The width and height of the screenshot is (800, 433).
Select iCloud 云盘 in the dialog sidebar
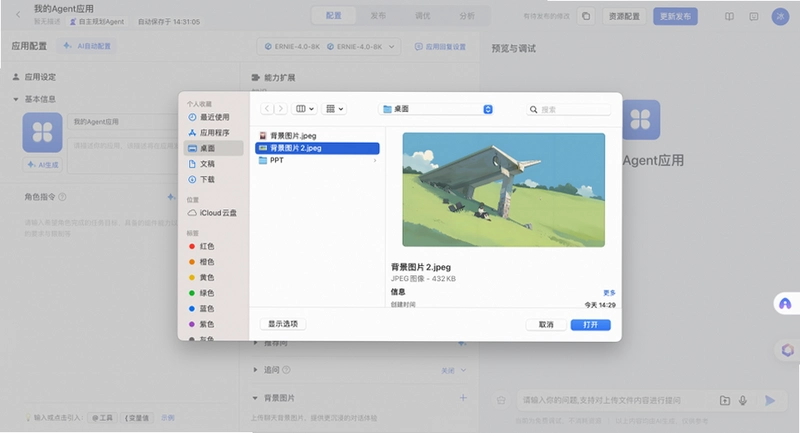point(212,213)
